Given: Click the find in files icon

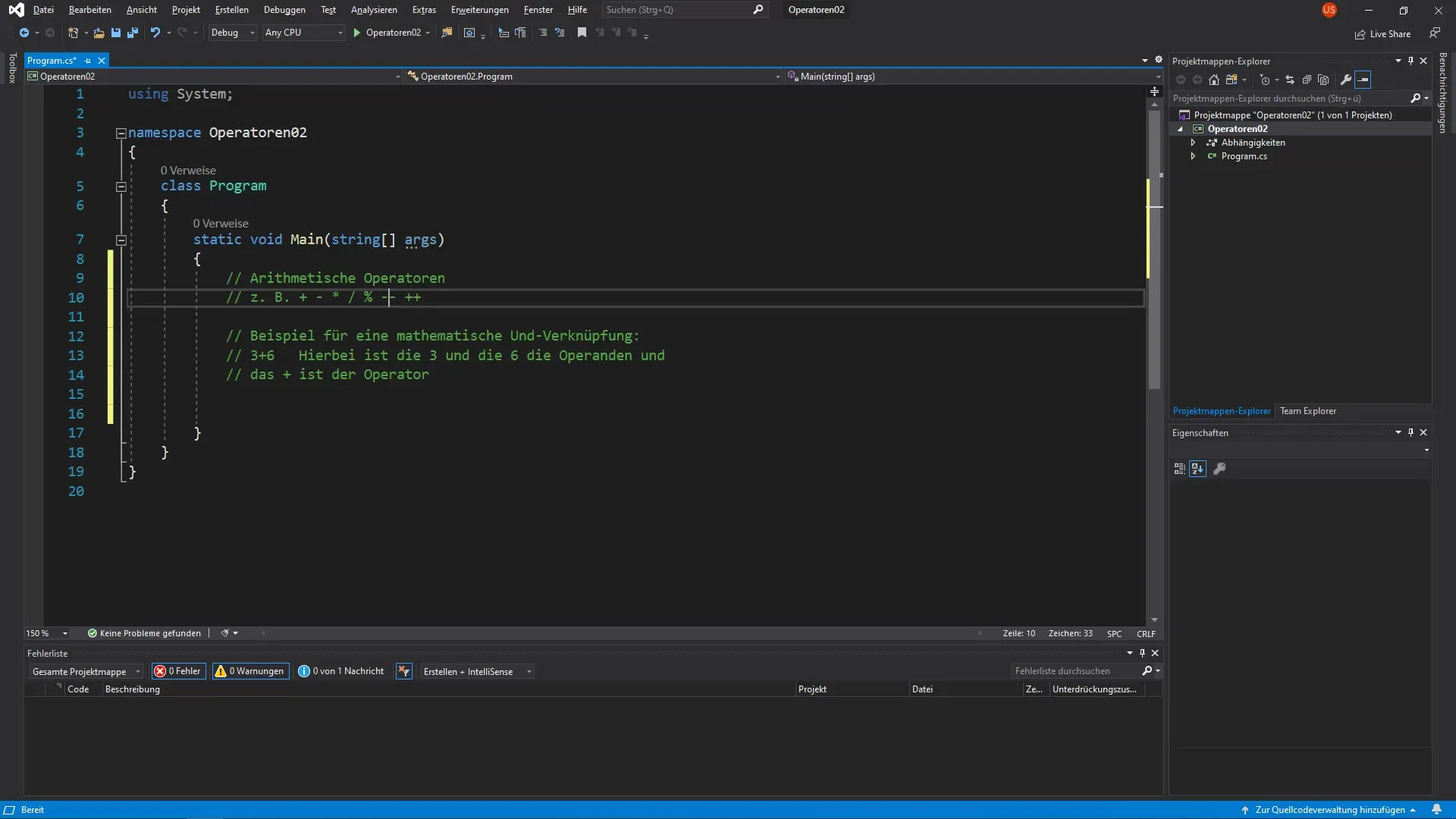Looking at the screenshot, I should coord(447,33).
